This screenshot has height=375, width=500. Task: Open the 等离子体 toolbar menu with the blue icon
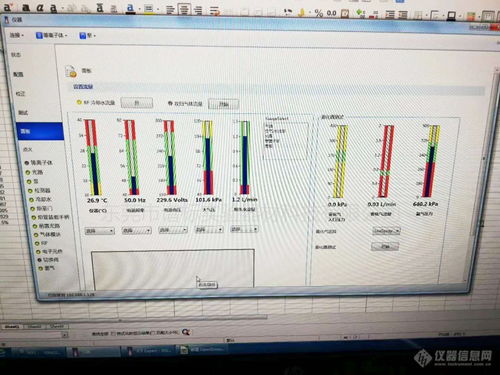51,35
